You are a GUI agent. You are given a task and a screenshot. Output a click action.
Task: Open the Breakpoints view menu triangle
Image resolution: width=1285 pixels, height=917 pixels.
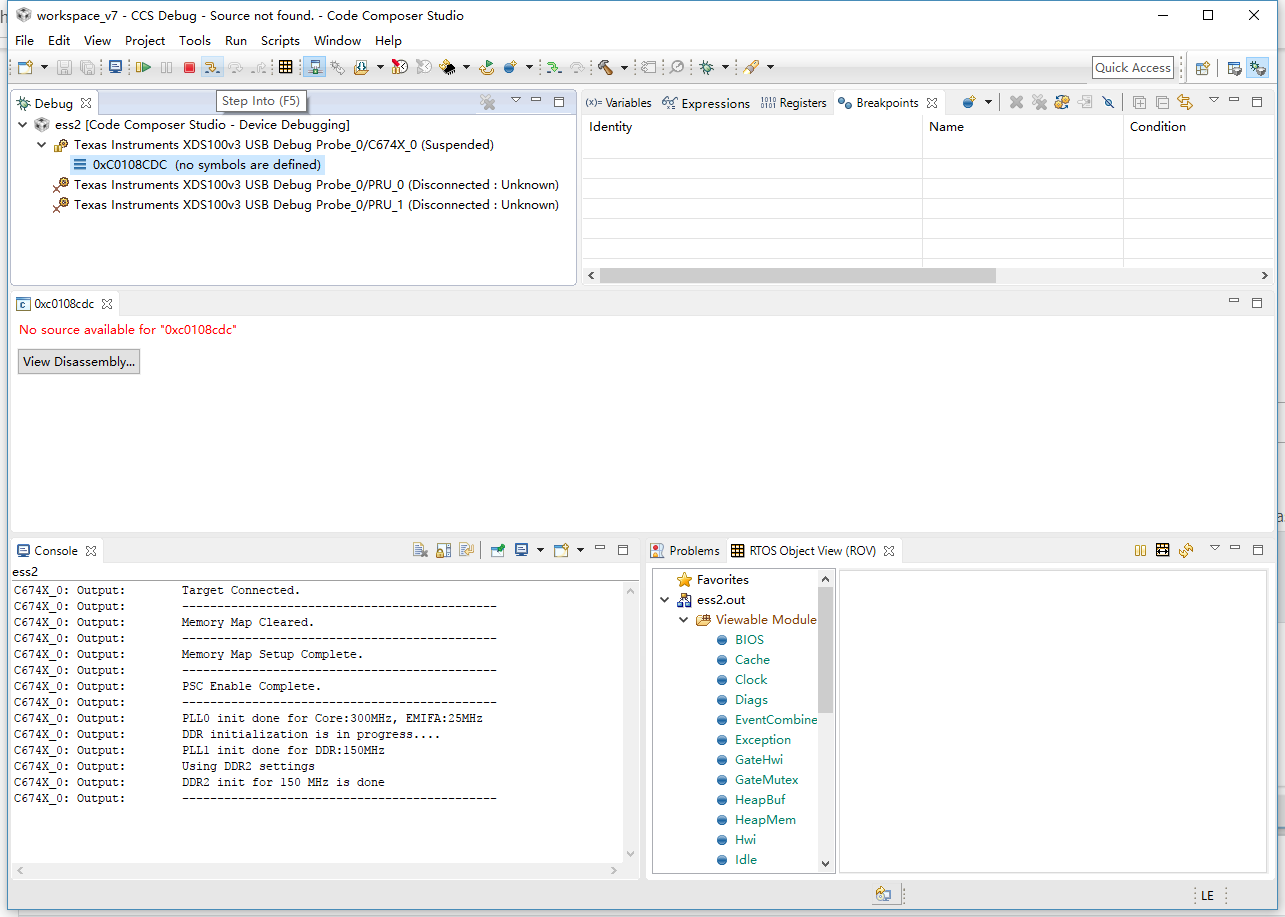click(x=1214, y=100)
